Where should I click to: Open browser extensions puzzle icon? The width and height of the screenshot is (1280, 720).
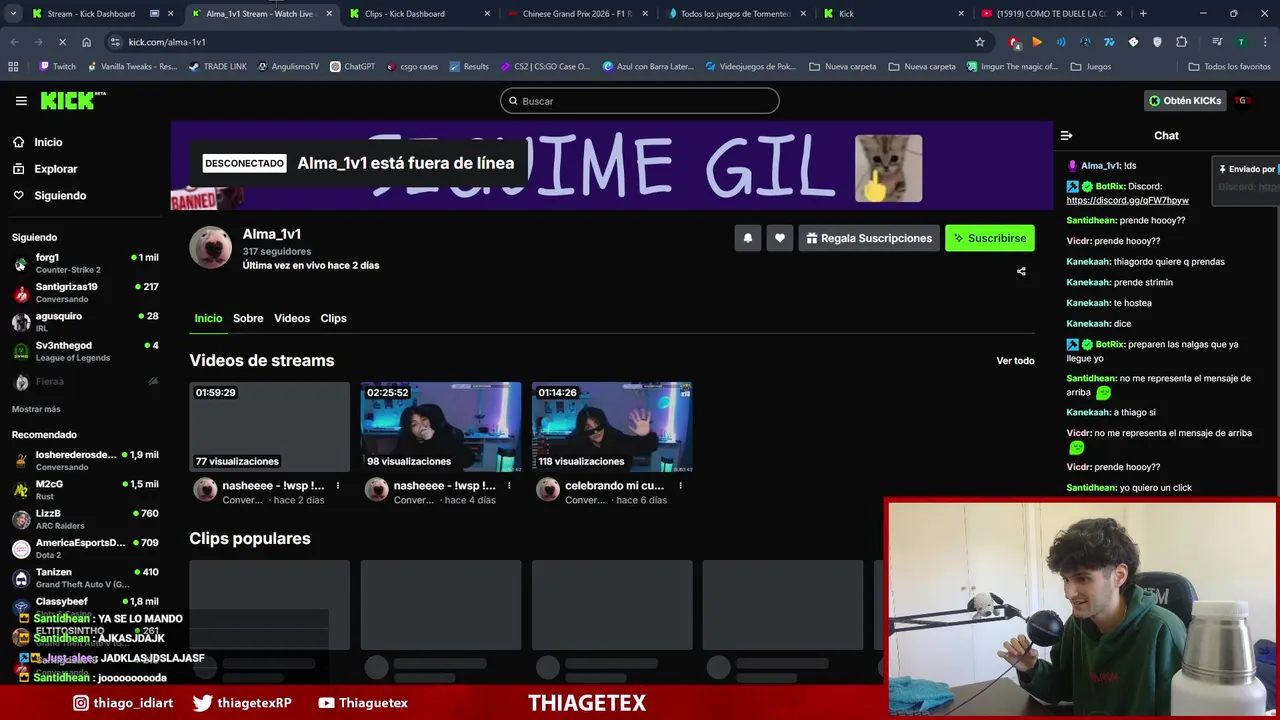click(1182, 42)
